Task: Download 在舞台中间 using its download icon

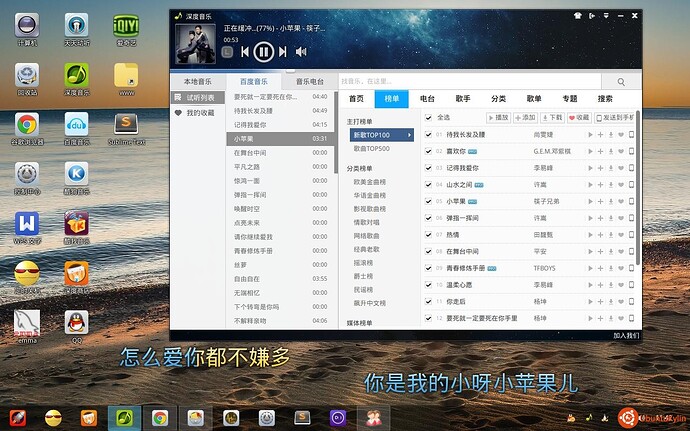Action: click(x=611, y=252)
